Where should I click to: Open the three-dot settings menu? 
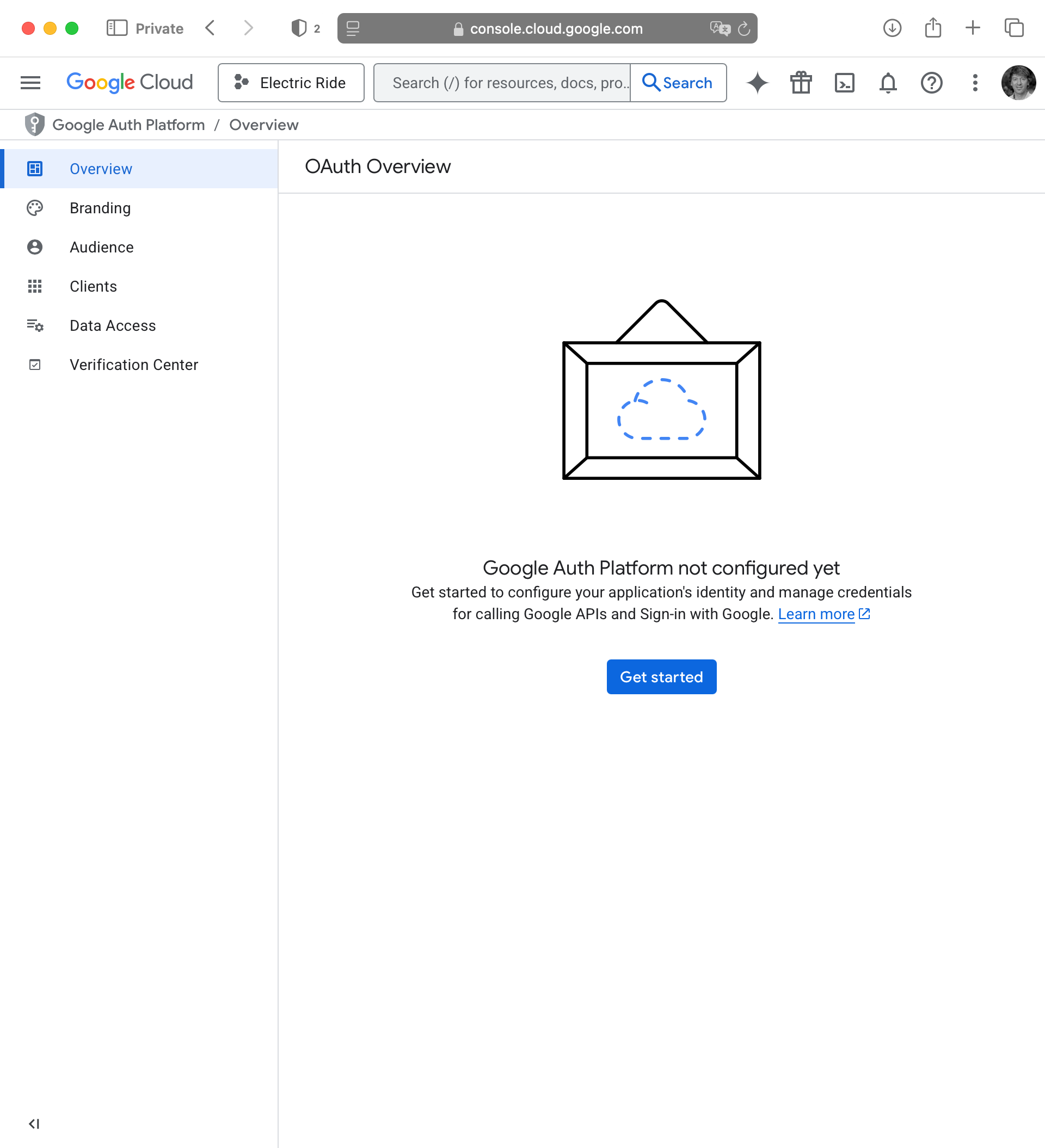click(975, 83)
